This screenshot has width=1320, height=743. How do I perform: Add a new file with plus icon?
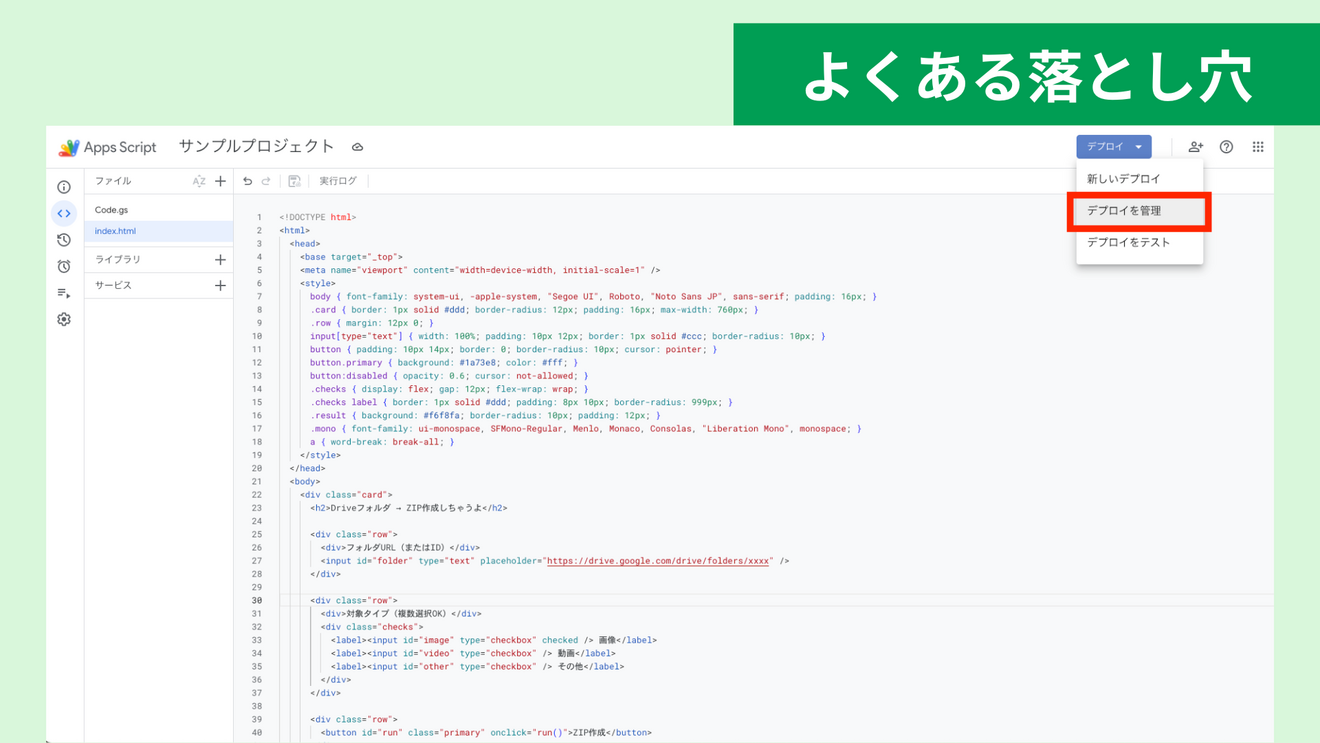221,181
